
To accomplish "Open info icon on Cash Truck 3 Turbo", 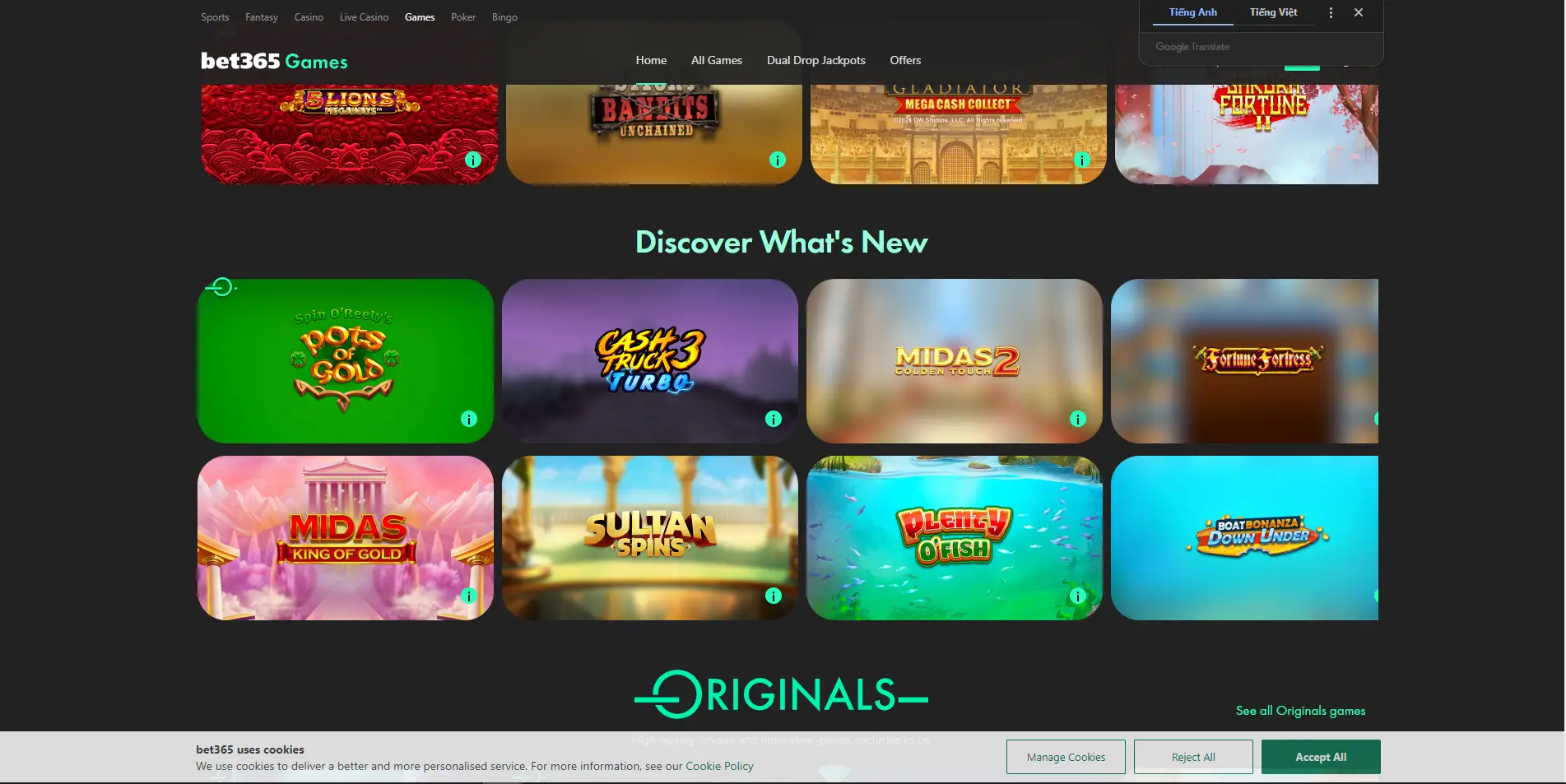I will pos(774,419).
